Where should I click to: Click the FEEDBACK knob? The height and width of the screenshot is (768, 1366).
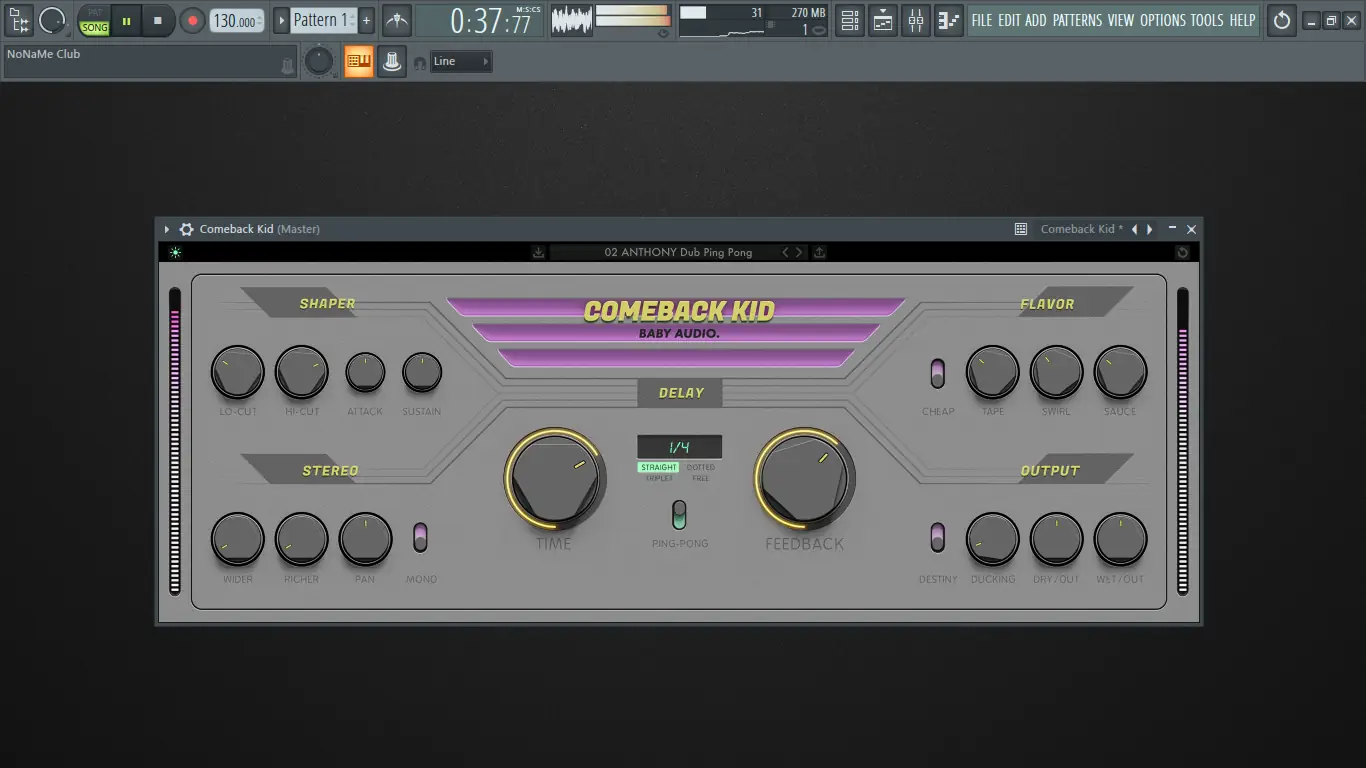click(x=805, y=478)
